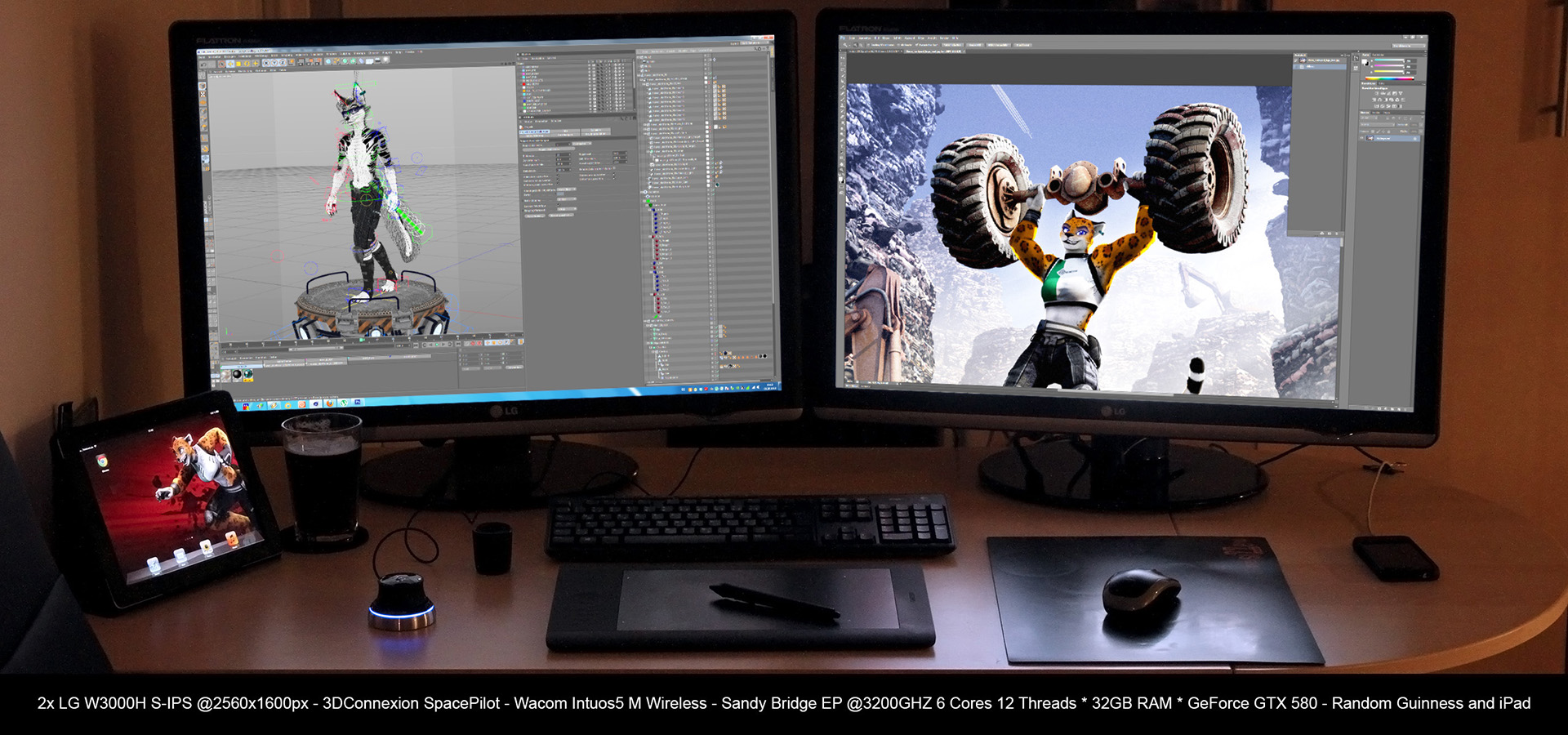Viewport: 1568px width, 735px height.
Task: Click the Background layer thumbnail
Action: point(1370,138)
